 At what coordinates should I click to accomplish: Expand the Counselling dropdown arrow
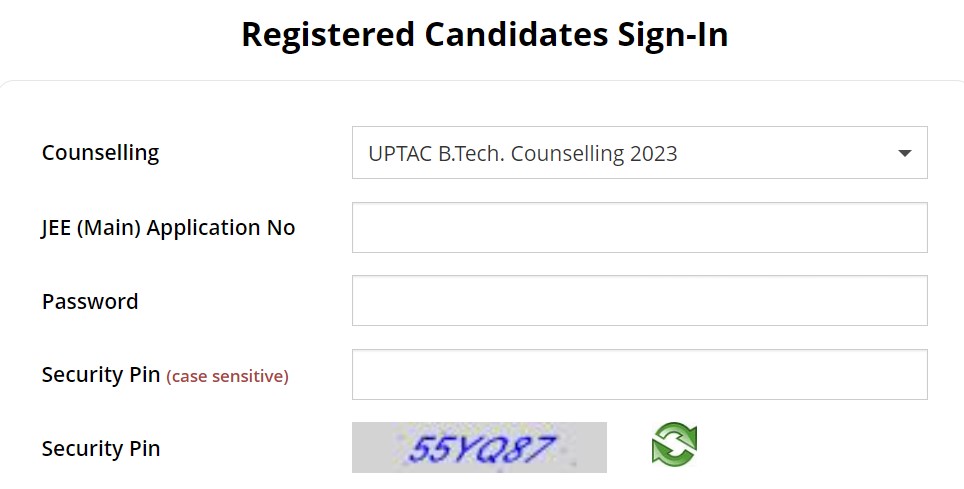coord(904,153)
